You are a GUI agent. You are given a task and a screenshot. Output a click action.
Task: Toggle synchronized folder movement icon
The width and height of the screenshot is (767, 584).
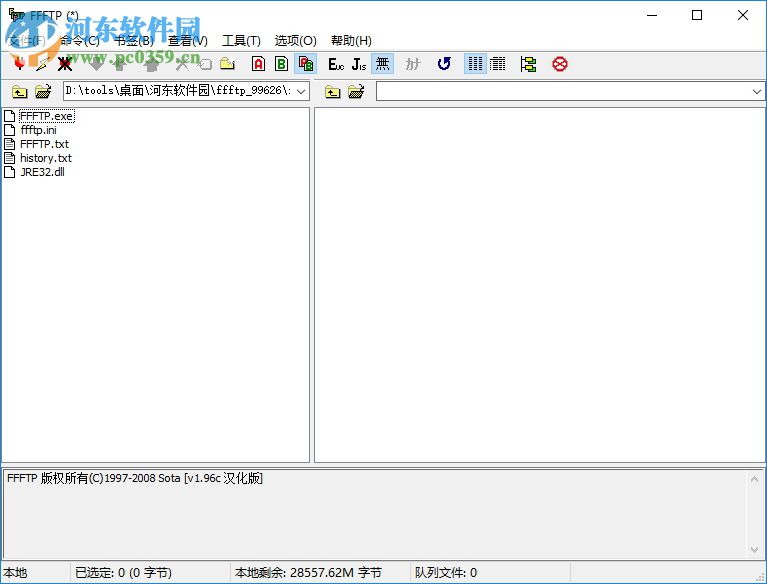pyautogui.click(x=528, y=64)
